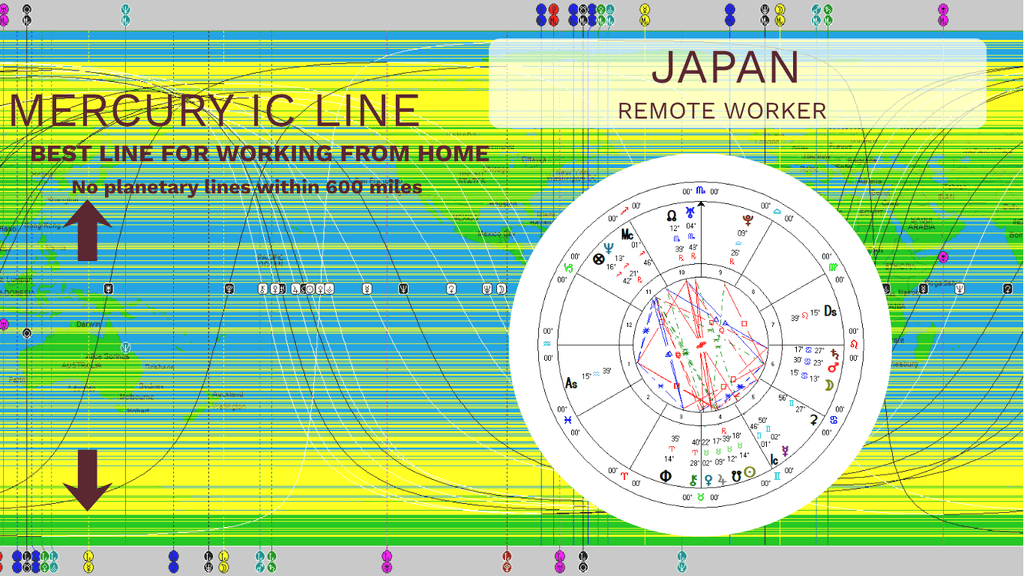Select the red Mars glyph in the chart
Image resolution: width=1024 pixels, height=576 pixels.
point(833,368)
